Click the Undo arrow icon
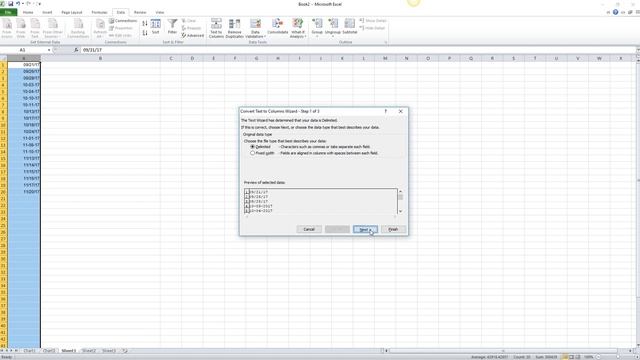Image resolution: width=640 pixels, height=360 pixels. point(18,4)
